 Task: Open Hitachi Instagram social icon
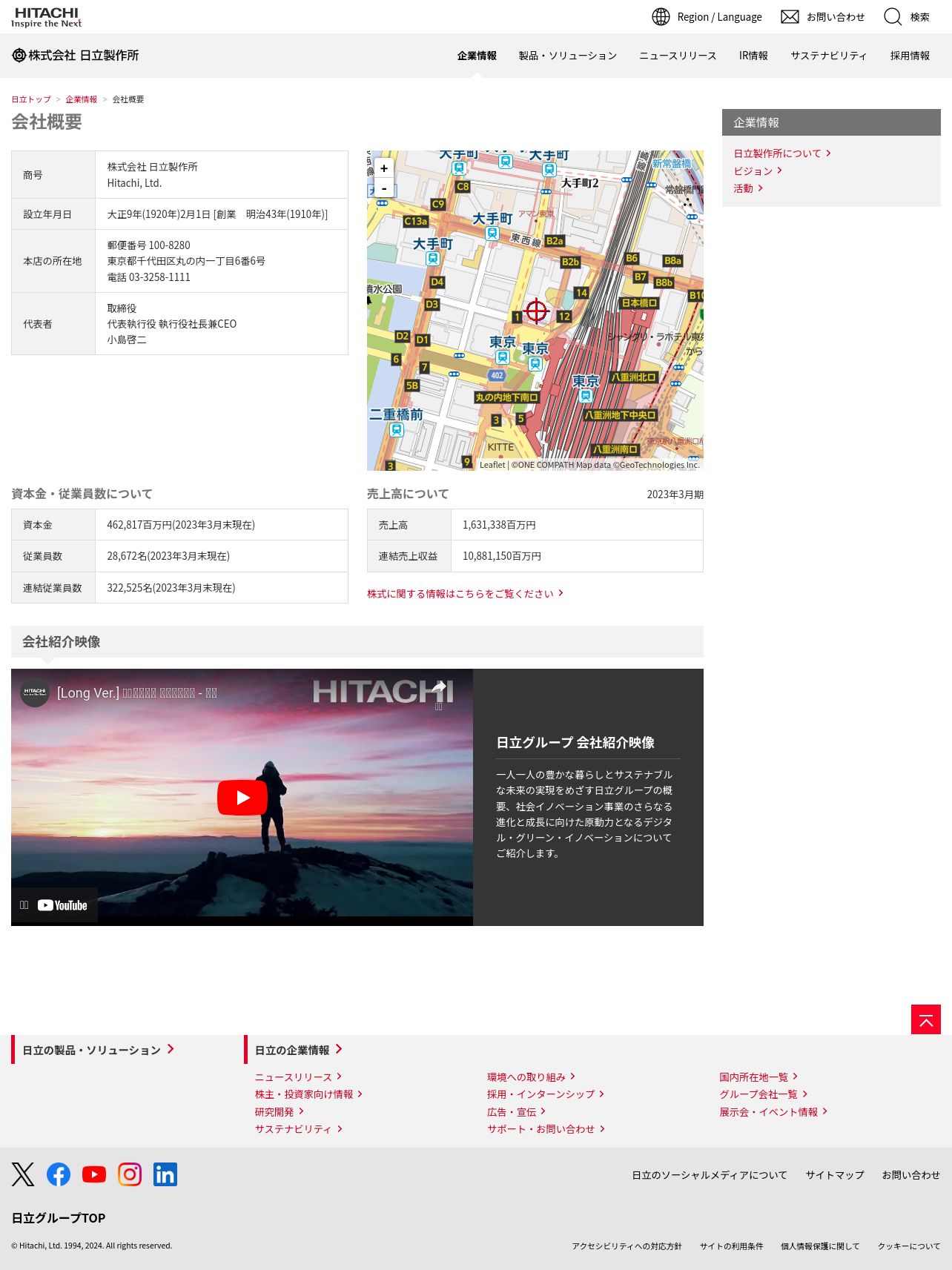point(130,1174)
